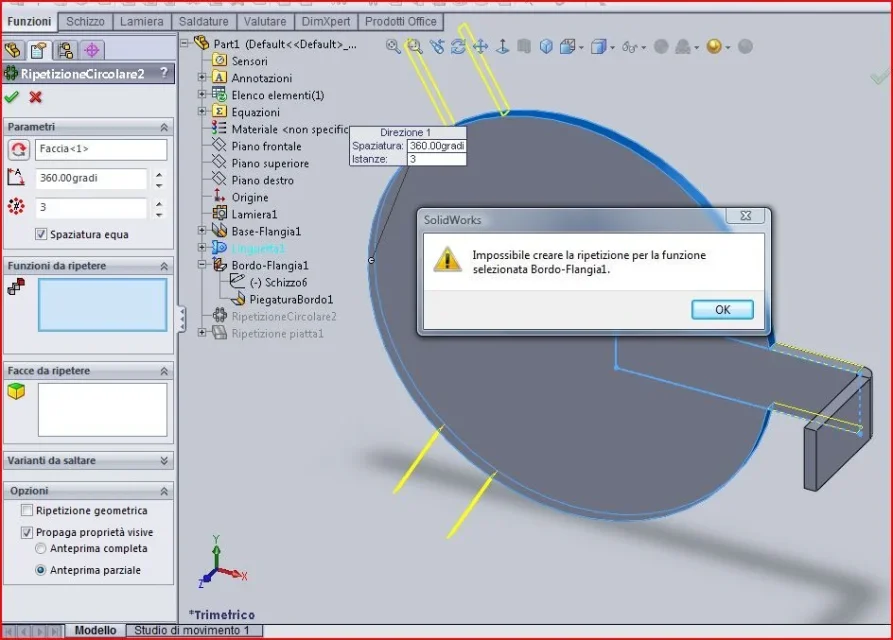The image size is (893, 640).
Task: Switch to Prodotti Office tab
Action: click(400, 22)
